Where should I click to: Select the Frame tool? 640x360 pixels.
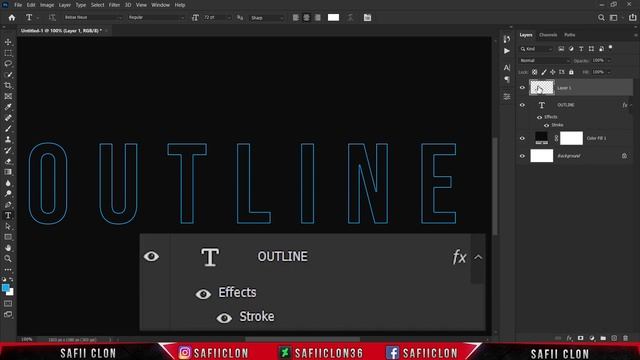click(x=8, y=96)
